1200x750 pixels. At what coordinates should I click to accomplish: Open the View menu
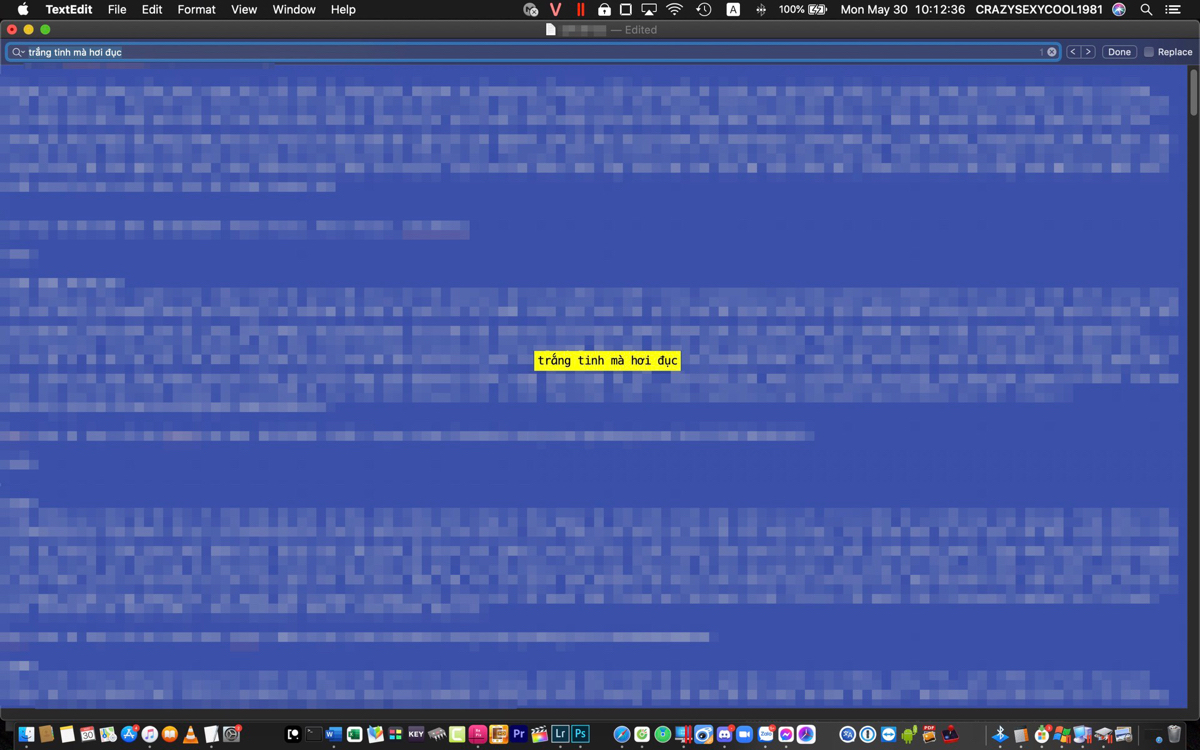click(244, 9)
